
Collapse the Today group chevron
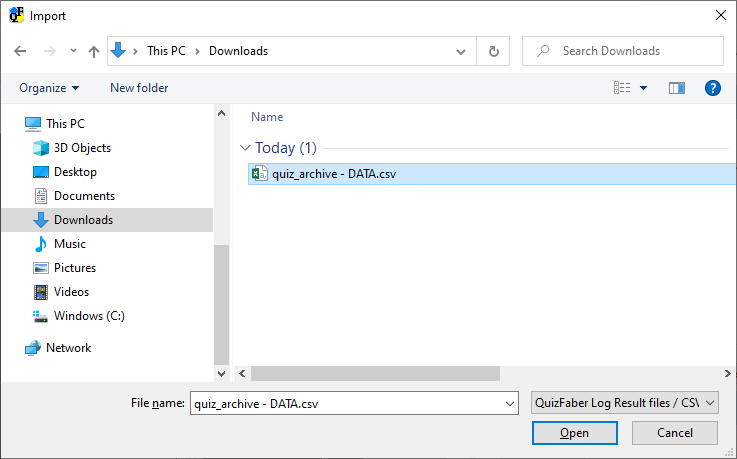[245, 148]
